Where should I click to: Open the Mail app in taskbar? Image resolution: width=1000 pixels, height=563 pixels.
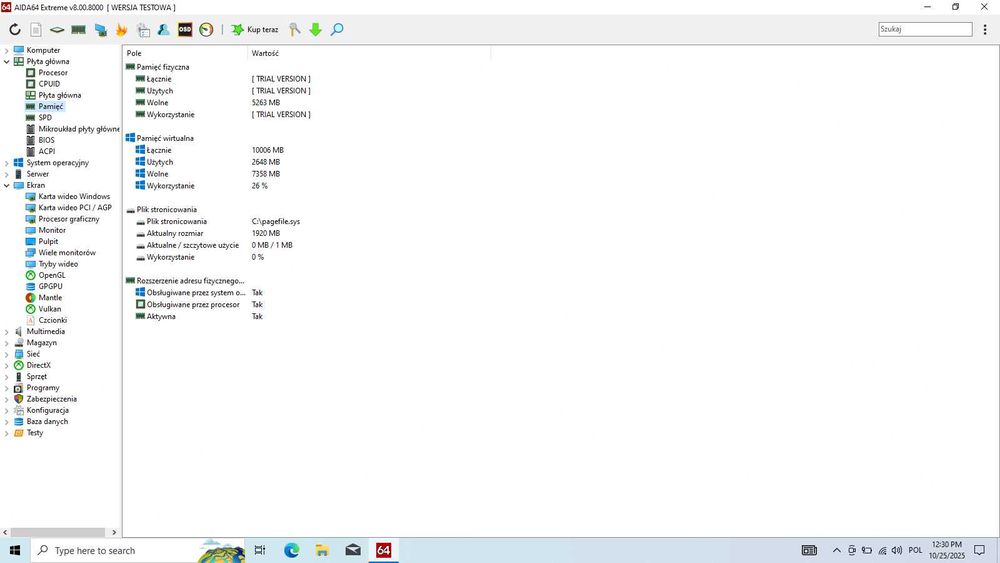(353, 550)
